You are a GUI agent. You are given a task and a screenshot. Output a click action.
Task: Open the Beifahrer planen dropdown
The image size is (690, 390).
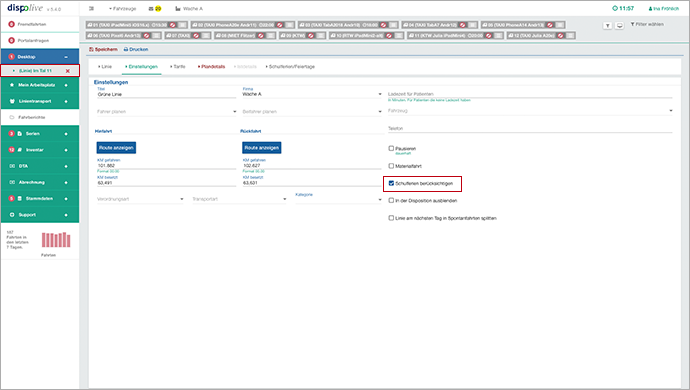click(312, 112)
